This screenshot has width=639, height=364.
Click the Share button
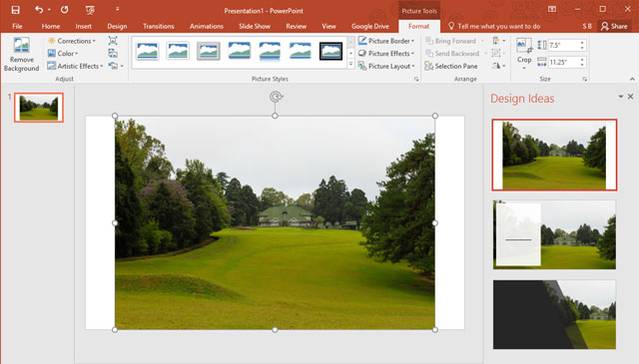click(x=614, y=26)
